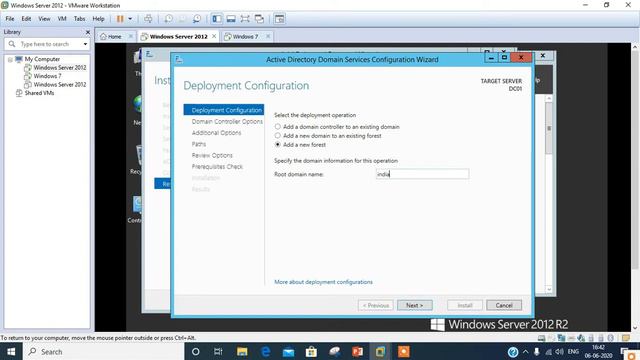Click the < Previous button
The width and height of the screenshot is (640, 360).
(376, 305)
